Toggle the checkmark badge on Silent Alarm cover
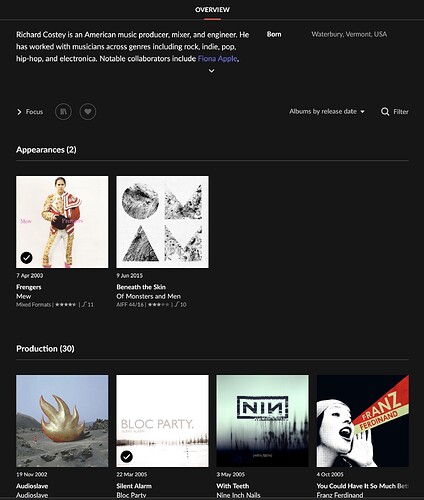424x500 pixels. [127, 456]
